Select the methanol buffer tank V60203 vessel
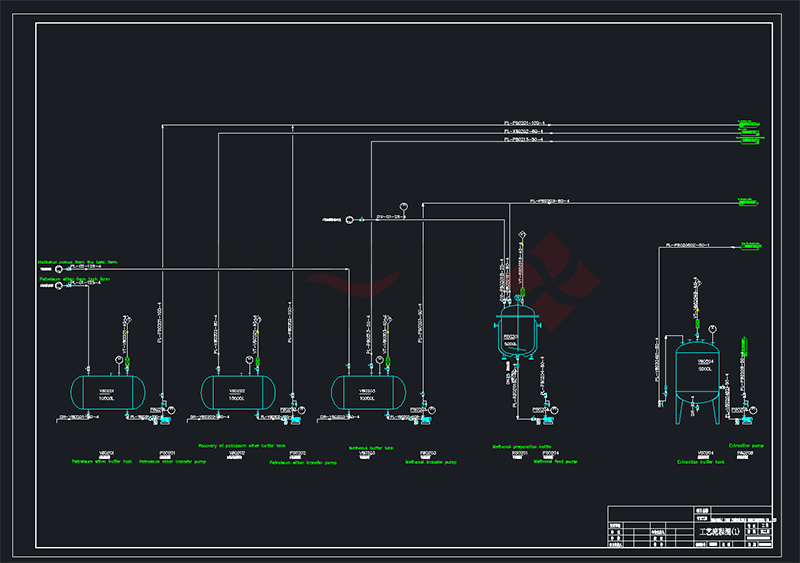 [367, 391]
